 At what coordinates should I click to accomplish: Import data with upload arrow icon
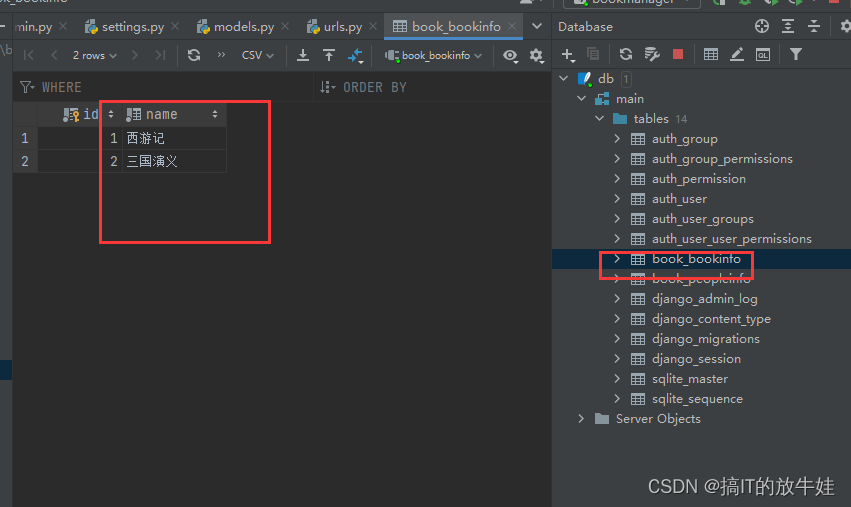tap(329, 55)
